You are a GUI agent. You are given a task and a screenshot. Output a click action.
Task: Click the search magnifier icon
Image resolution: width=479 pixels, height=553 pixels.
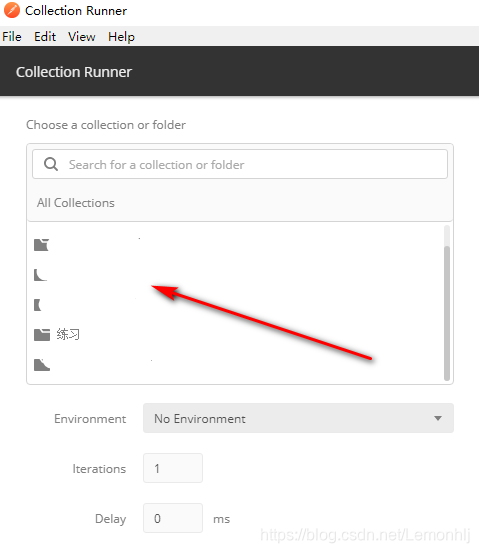tap(51, 164)
